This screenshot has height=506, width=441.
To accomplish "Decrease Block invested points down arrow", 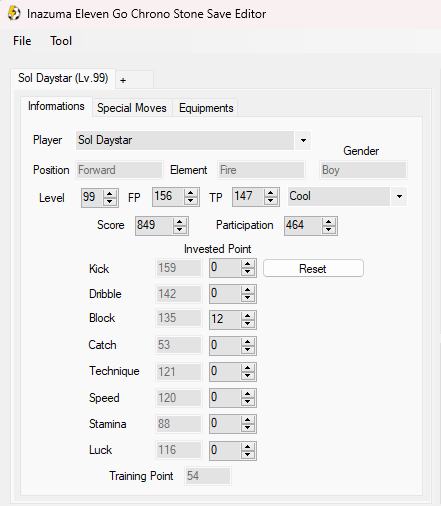I will pyautogui.click(x=248, y=324).
